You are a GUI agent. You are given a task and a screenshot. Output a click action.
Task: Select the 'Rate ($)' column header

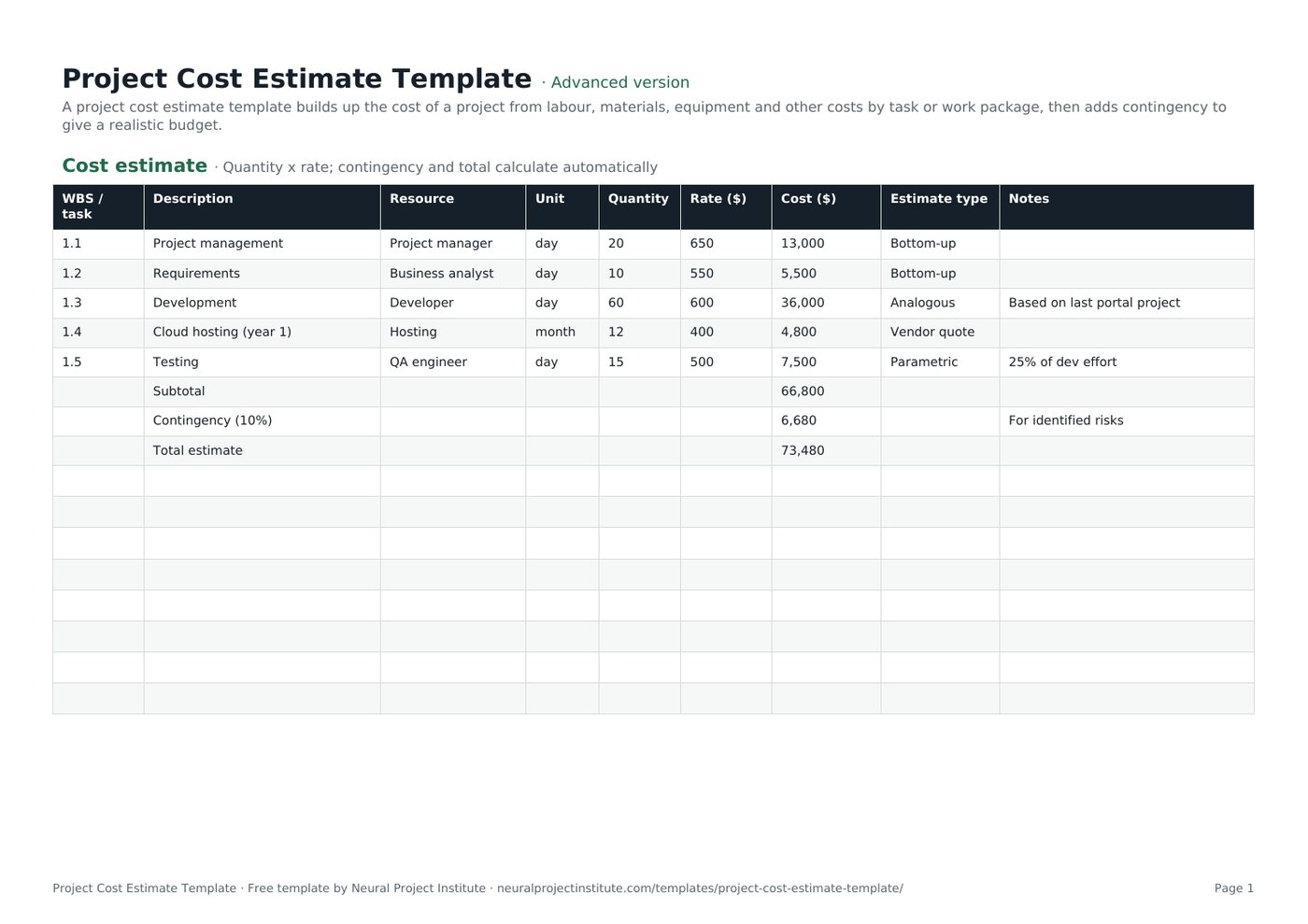click(726, 206)
